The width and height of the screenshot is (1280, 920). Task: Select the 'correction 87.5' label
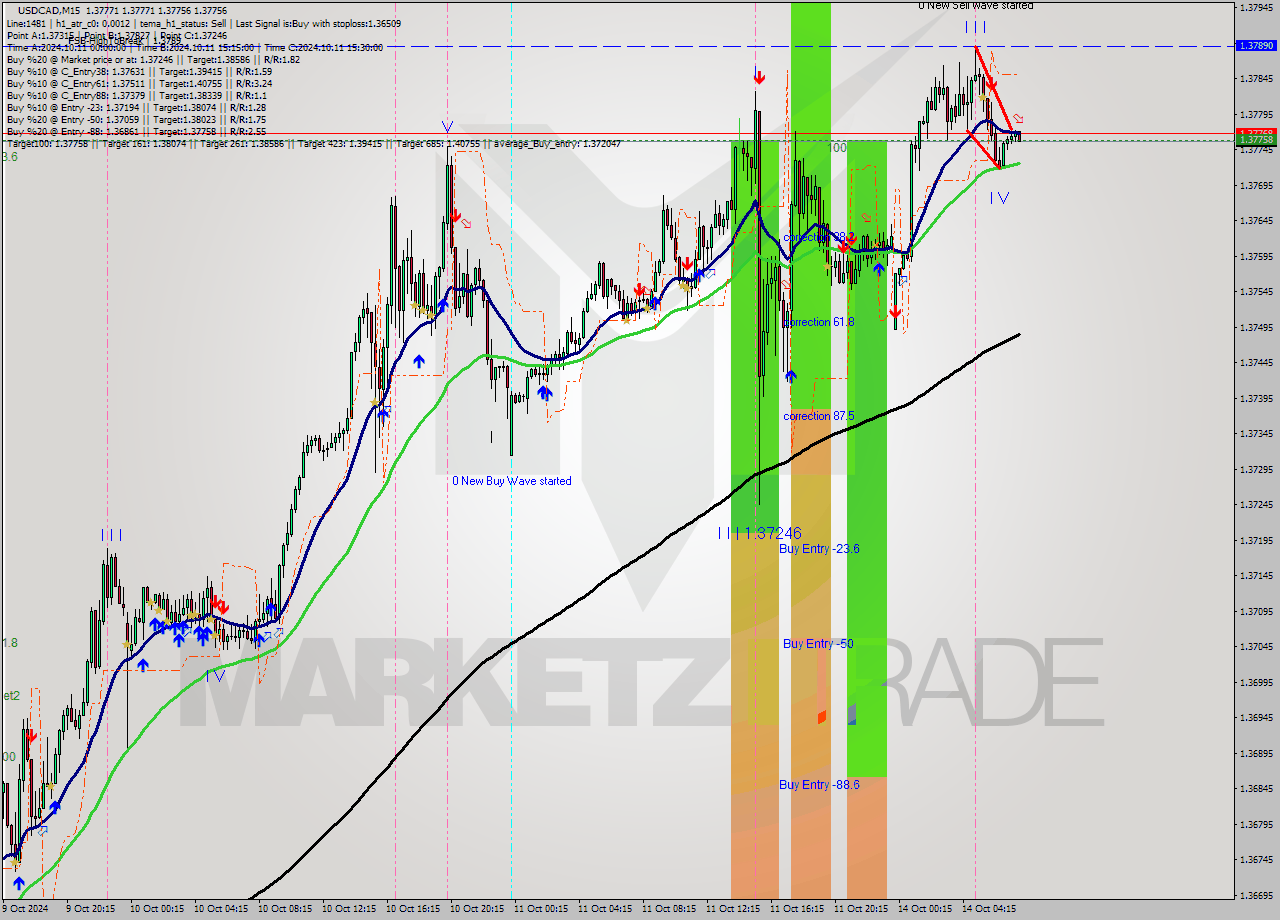point(821,416)
